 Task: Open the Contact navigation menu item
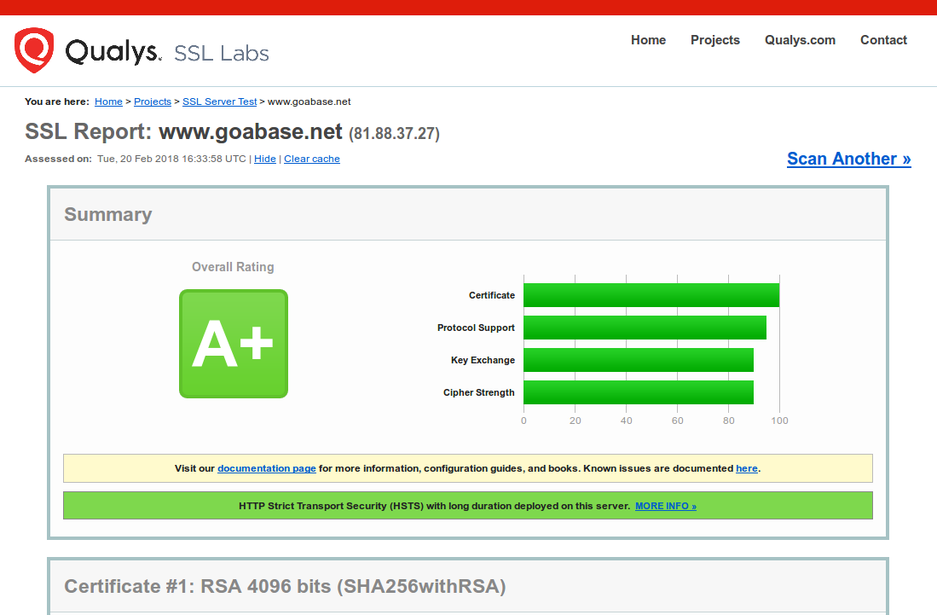click(884, 40)
